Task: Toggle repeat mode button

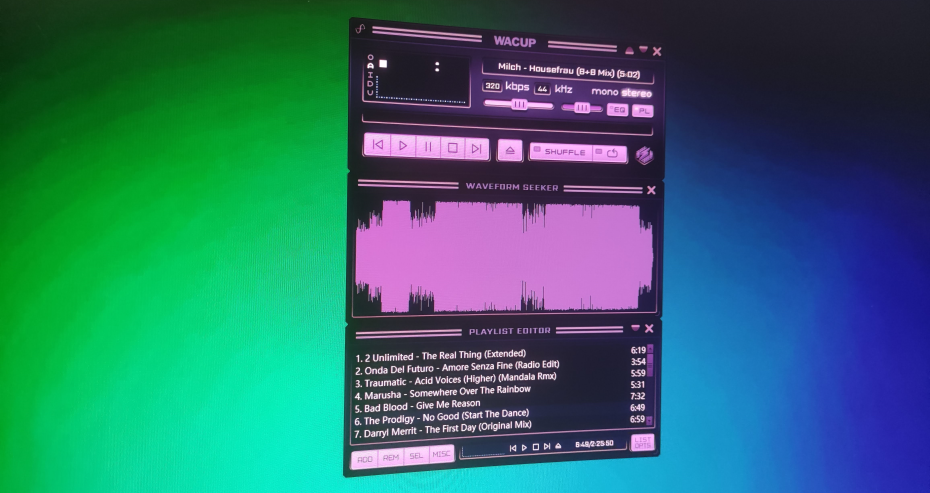Action: coord(610,154)
